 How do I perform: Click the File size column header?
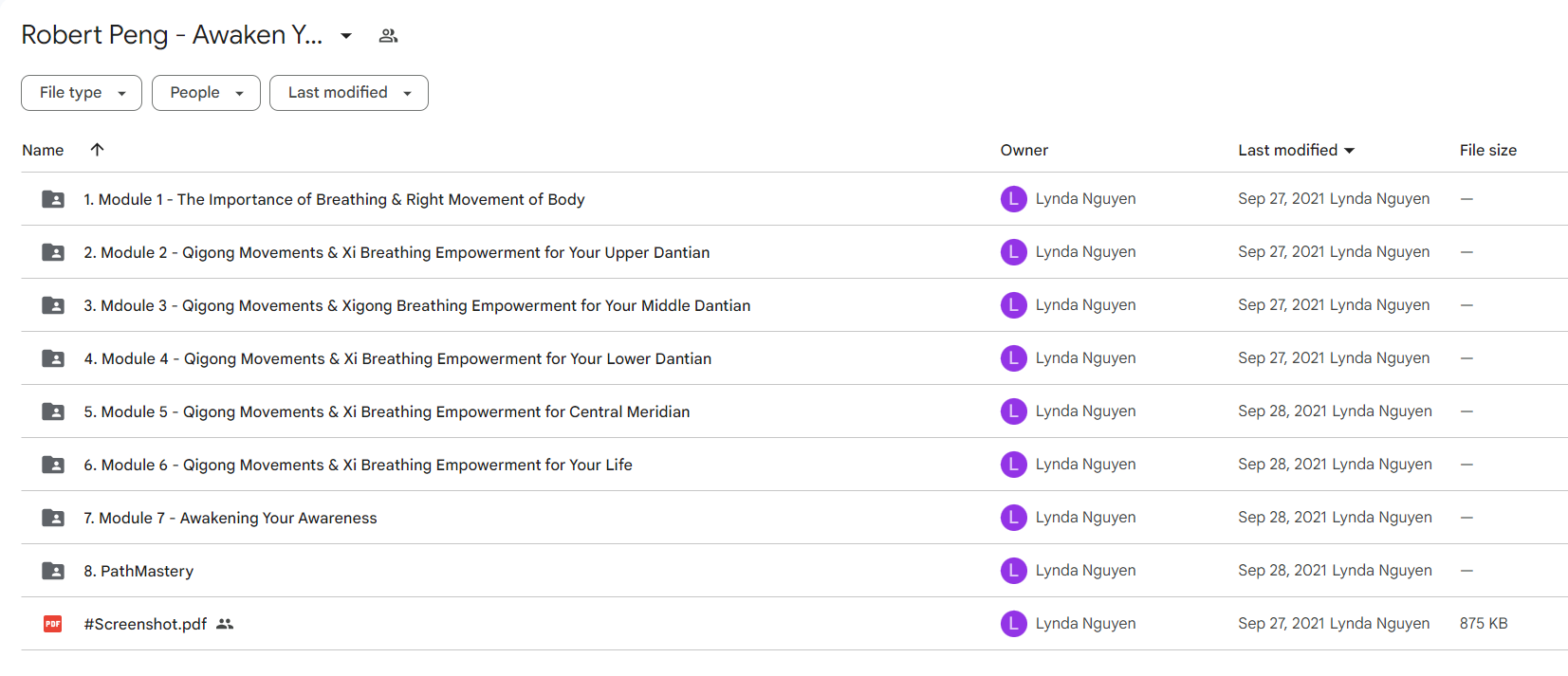tap(1487, 150)
